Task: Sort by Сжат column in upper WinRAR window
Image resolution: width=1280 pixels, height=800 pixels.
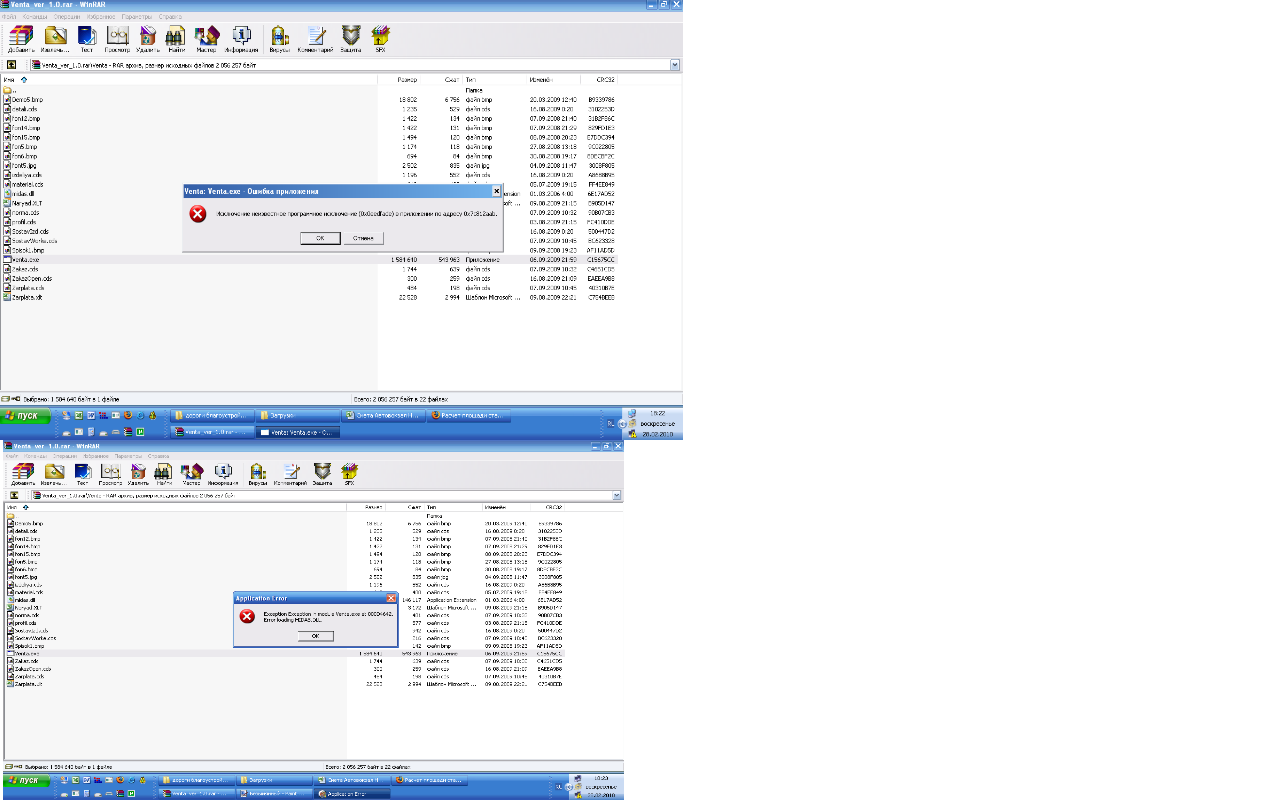Action: (452, 79)
